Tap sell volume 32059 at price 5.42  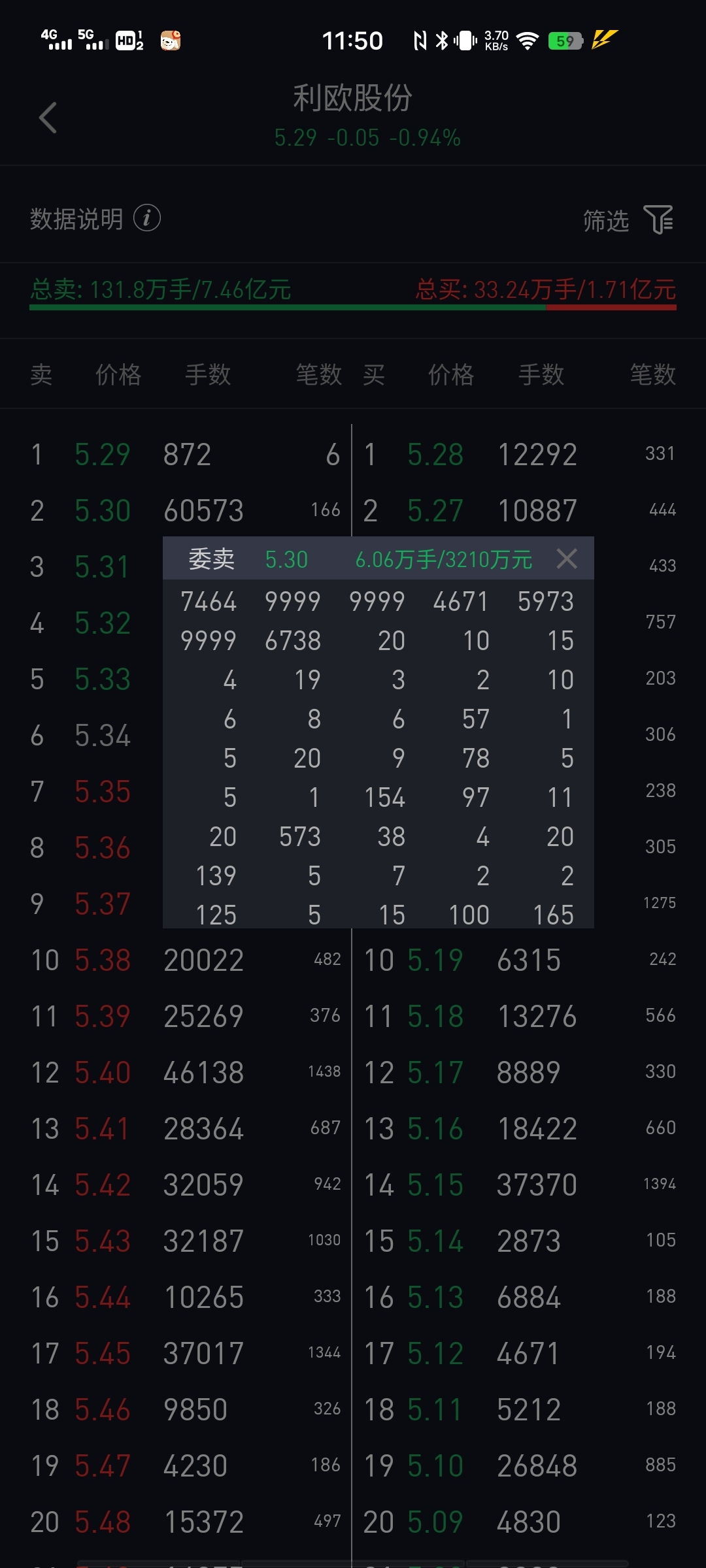(203, 1185)
